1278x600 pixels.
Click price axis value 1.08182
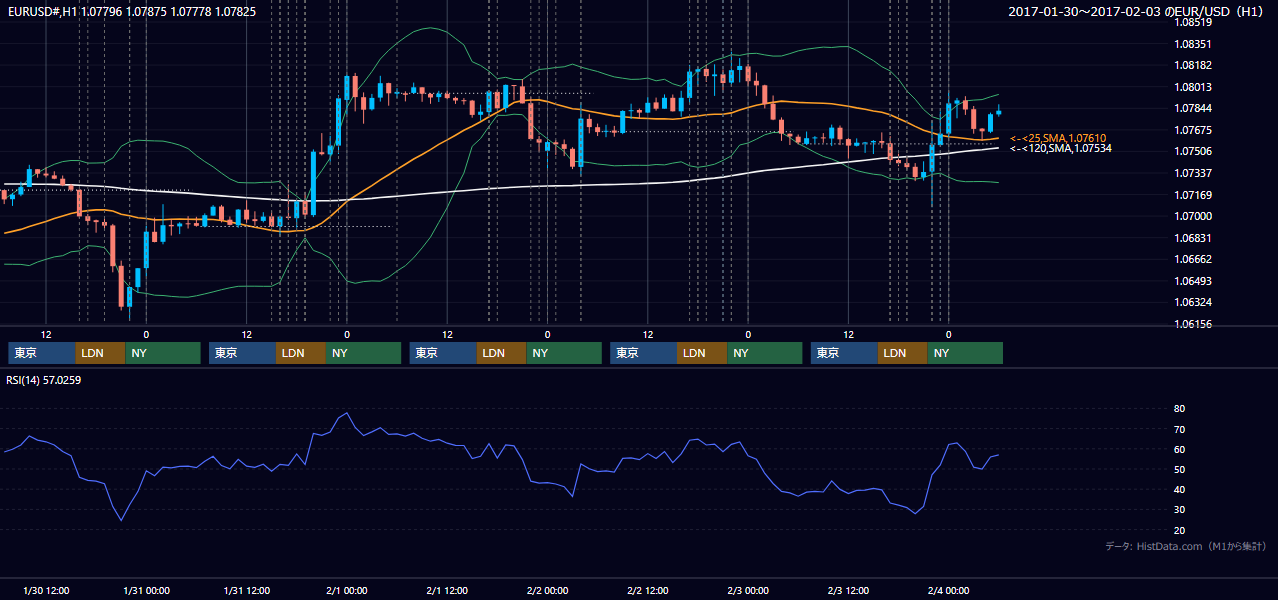click(1193, 65)
